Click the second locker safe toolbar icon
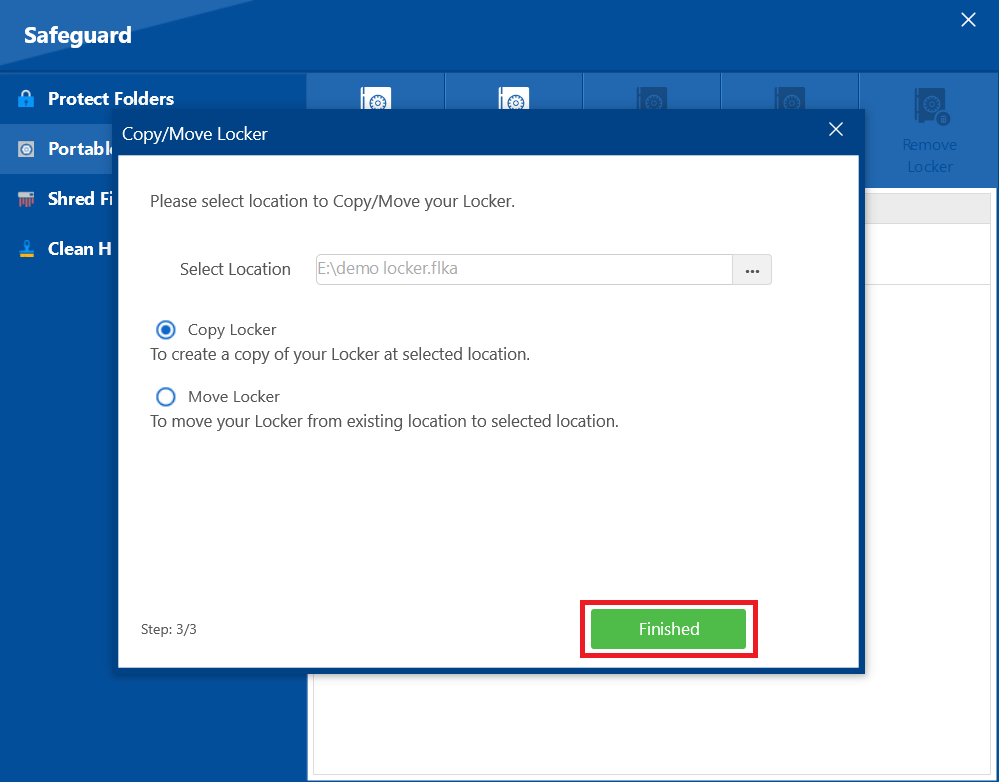 (x=513, y=99)
